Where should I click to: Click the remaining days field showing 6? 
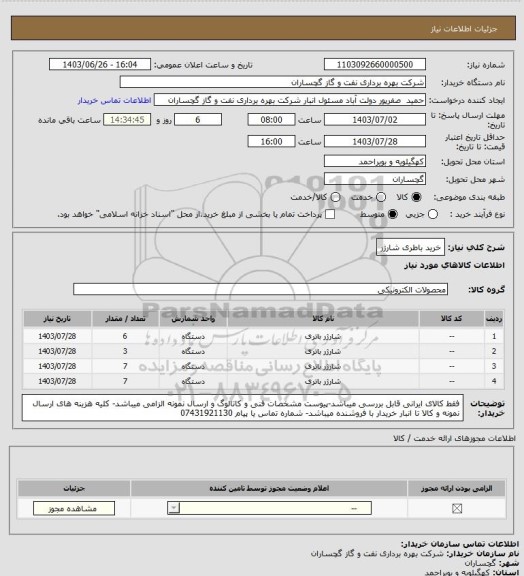coord(198,120)
